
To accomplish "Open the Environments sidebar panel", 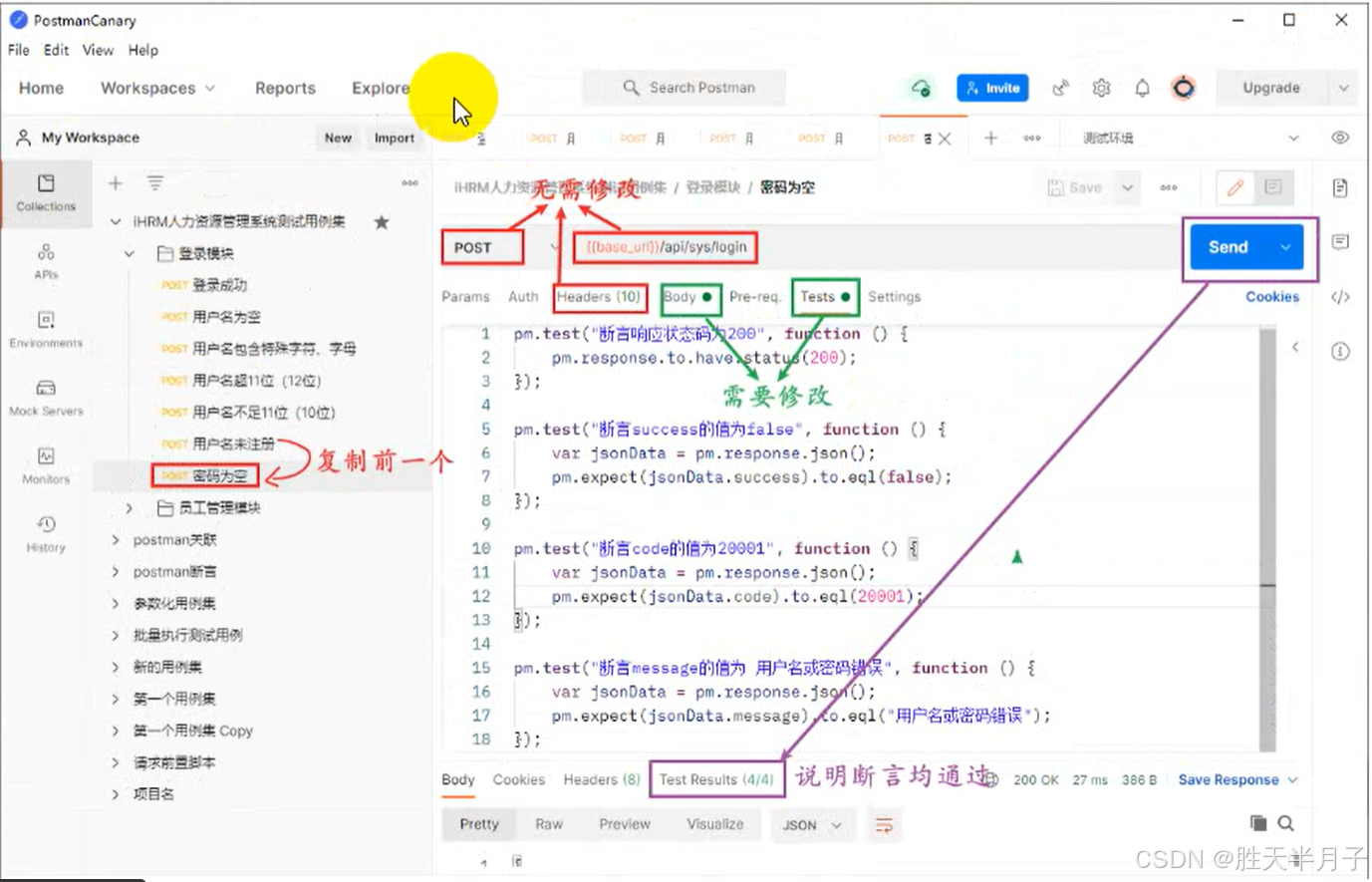I will tap(46, 329).
